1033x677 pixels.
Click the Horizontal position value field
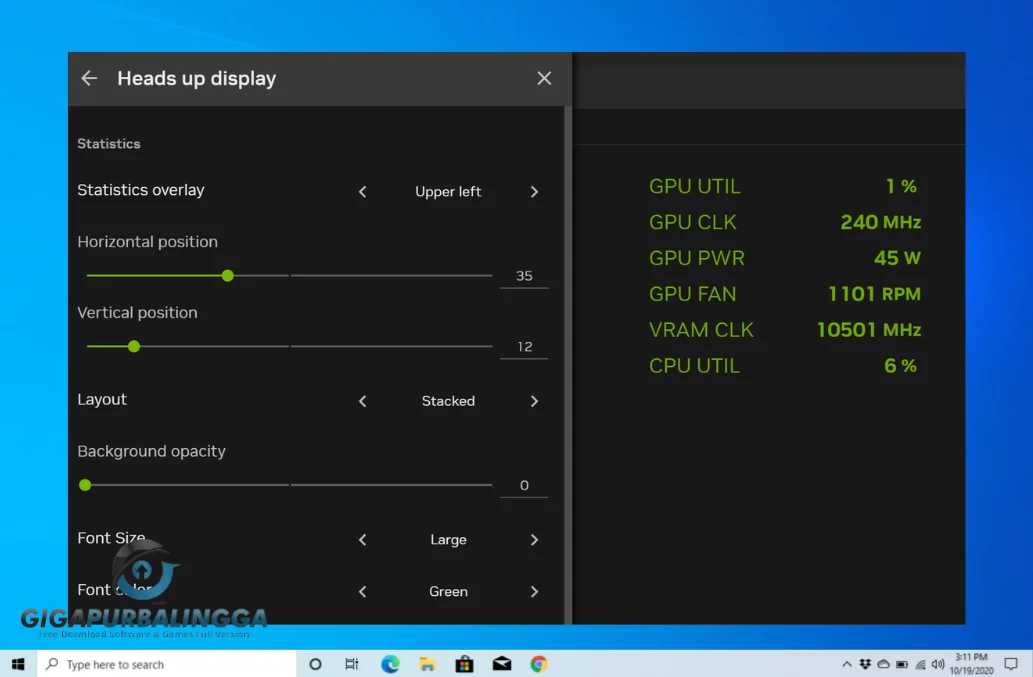[x=524, y=276]
